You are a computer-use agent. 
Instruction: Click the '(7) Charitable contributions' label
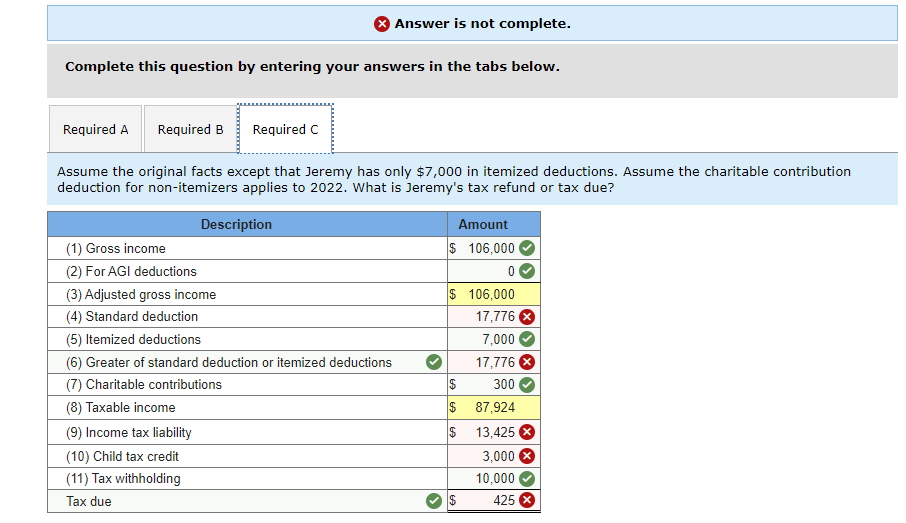[x=144, y=385]
